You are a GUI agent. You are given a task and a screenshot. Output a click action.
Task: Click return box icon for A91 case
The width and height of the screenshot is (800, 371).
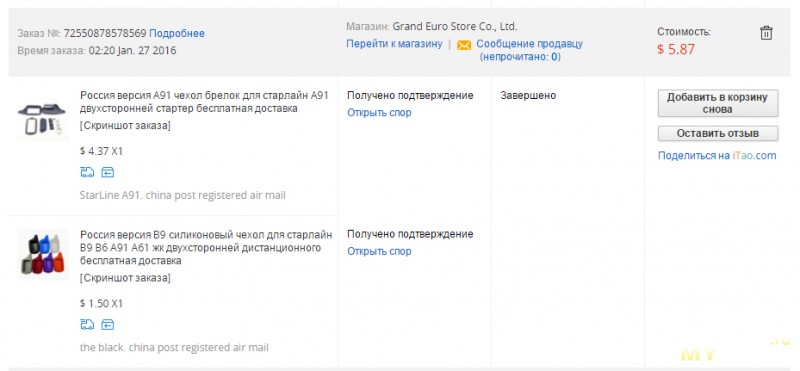[108, 172]
